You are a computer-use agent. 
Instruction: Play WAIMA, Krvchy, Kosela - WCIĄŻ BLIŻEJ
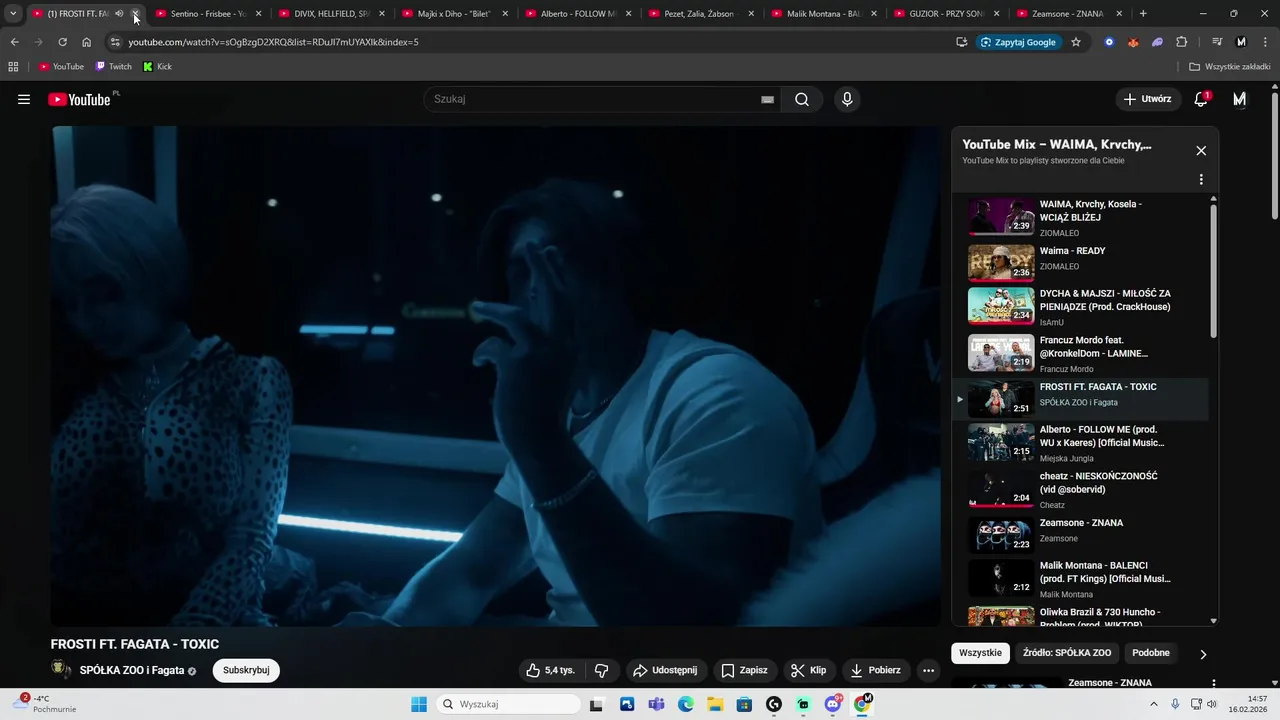click(x=1082, y=217)
